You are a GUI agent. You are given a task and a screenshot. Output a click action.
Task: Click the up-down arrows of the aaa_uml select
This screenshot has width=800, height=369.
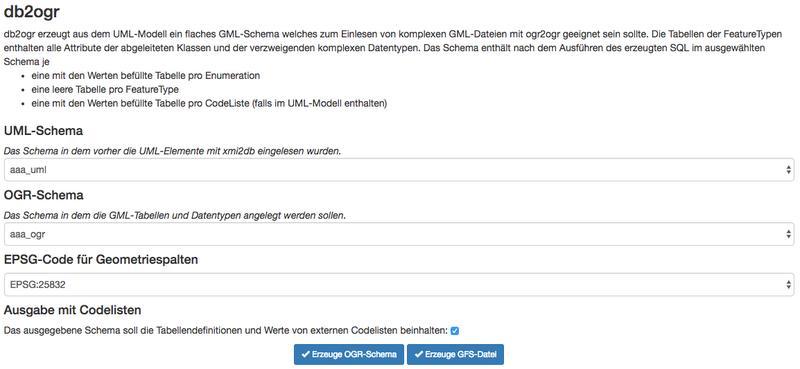(789, 170)
